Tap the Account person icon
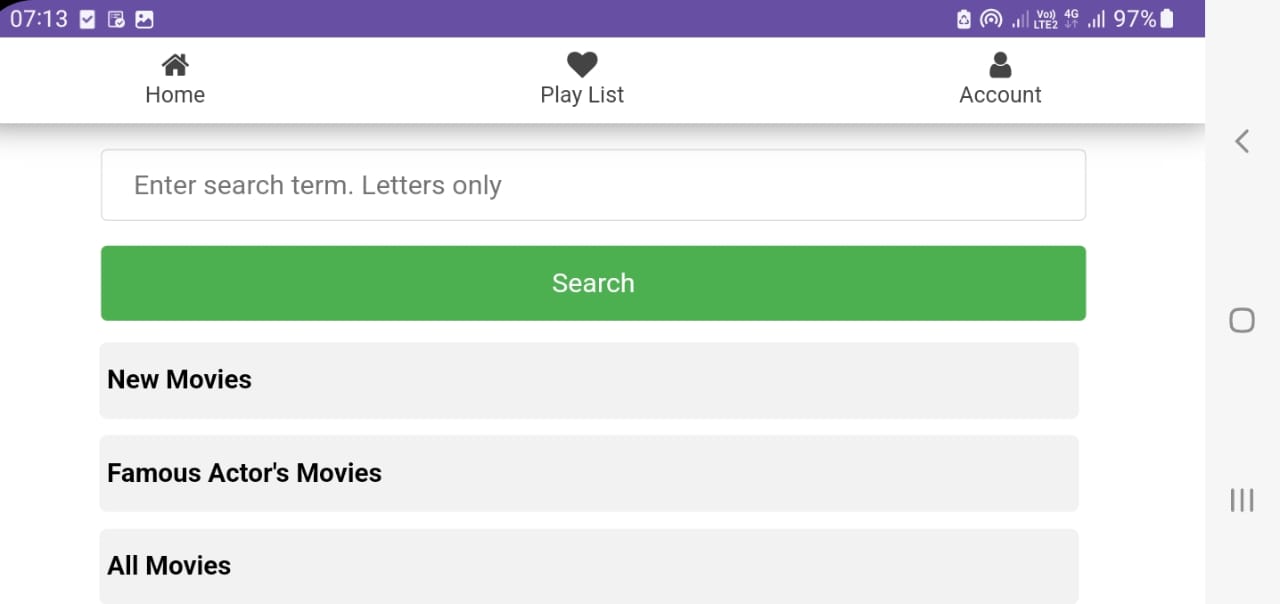 [x=1000, y=65]
